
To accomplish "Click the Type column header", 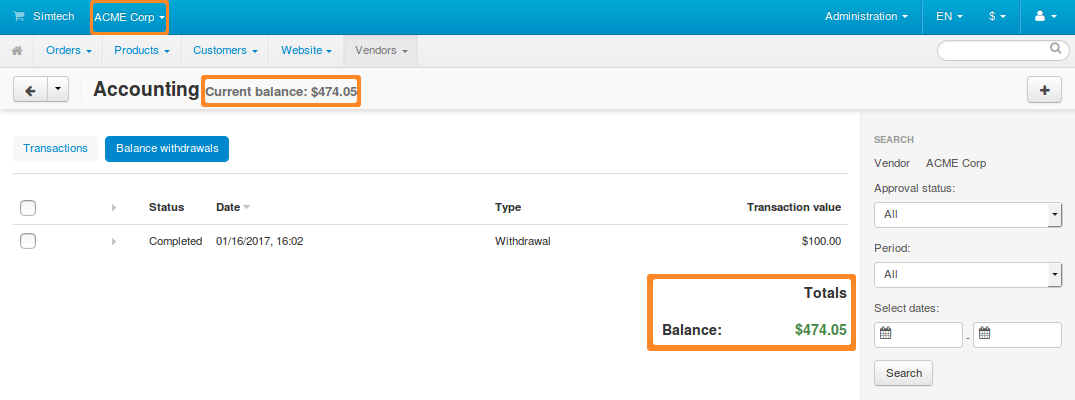I will coord(508,207).
